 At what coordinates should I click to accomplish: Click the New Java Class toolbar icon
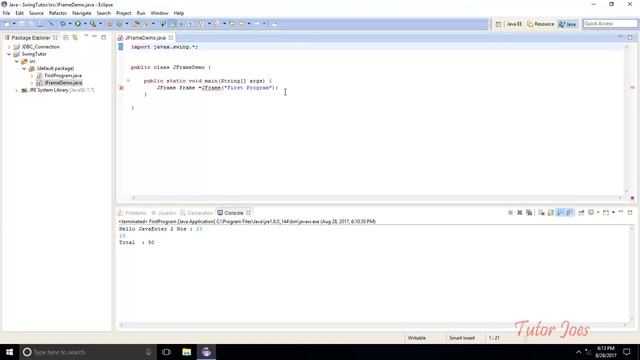(119, 24)
